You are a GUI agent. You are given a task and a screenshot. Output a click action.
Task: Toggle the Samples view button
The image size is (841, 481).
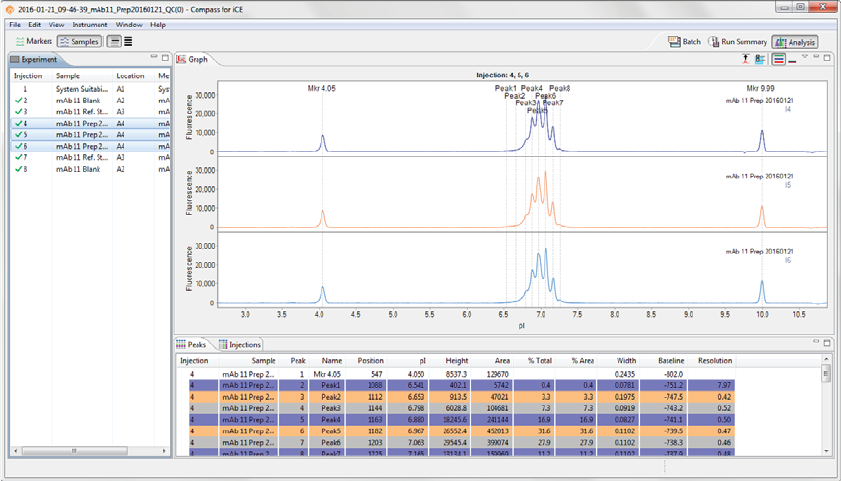(x=79, y=42)
